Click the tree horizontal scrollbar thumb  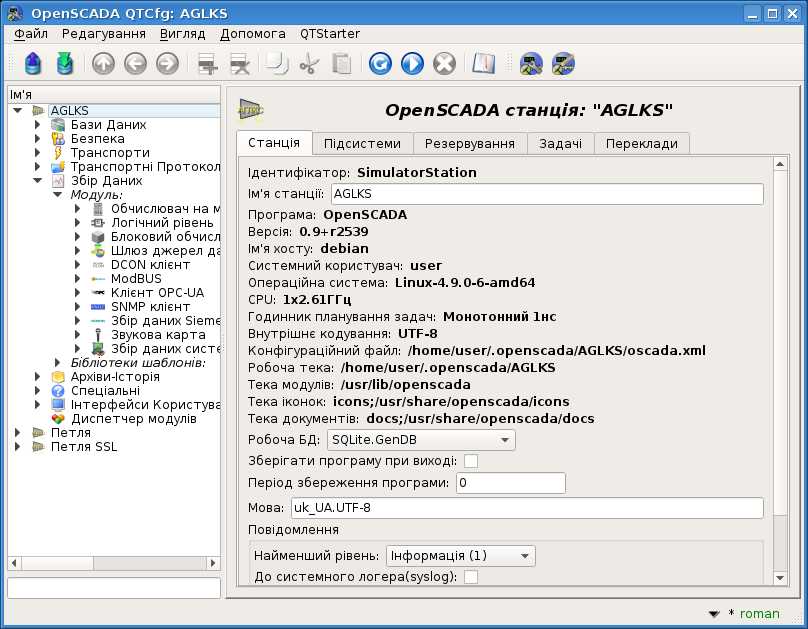coord(57,563)
